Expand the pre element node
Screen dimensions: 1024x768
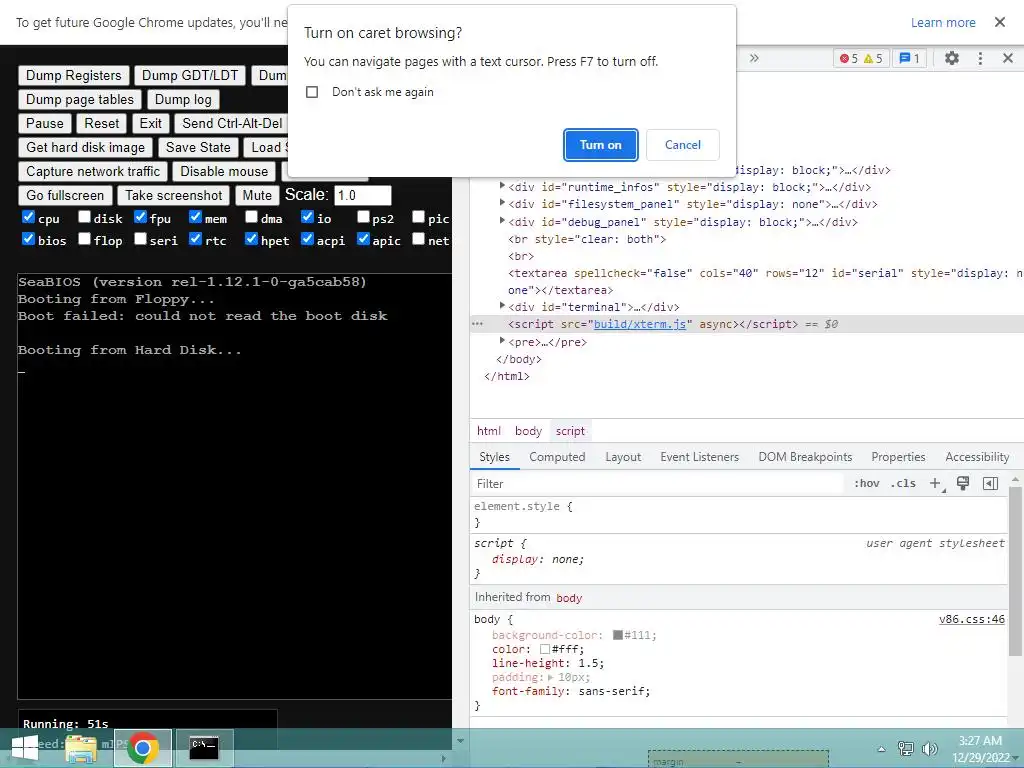click(x=502, y=341)
